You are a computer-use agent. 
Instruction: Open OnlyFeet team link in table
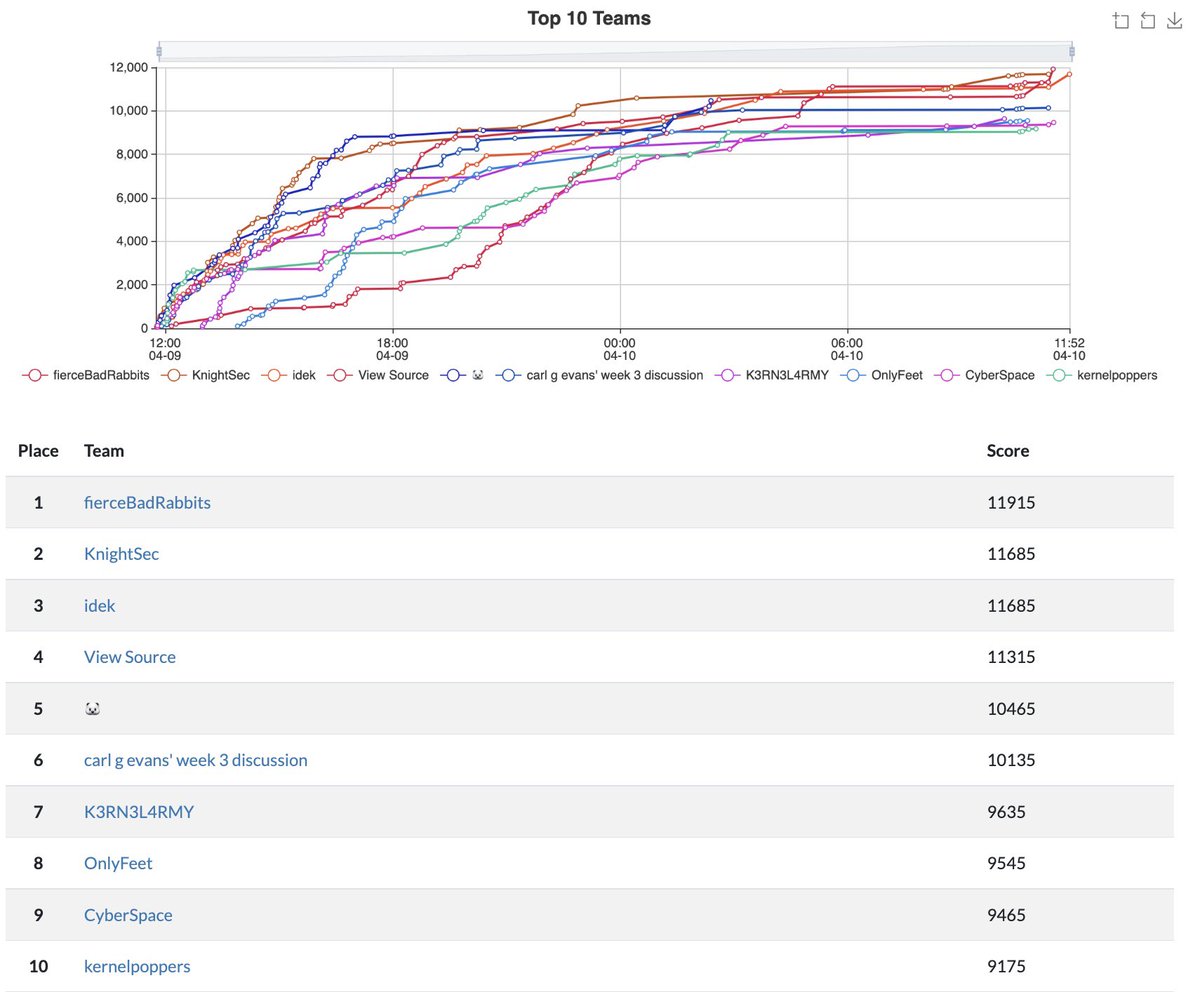pos(118,863)
